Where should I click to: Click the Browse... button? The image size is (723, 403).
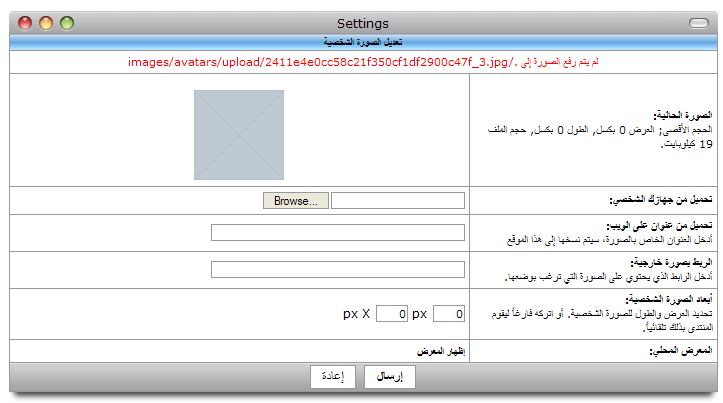click(296, 201)
